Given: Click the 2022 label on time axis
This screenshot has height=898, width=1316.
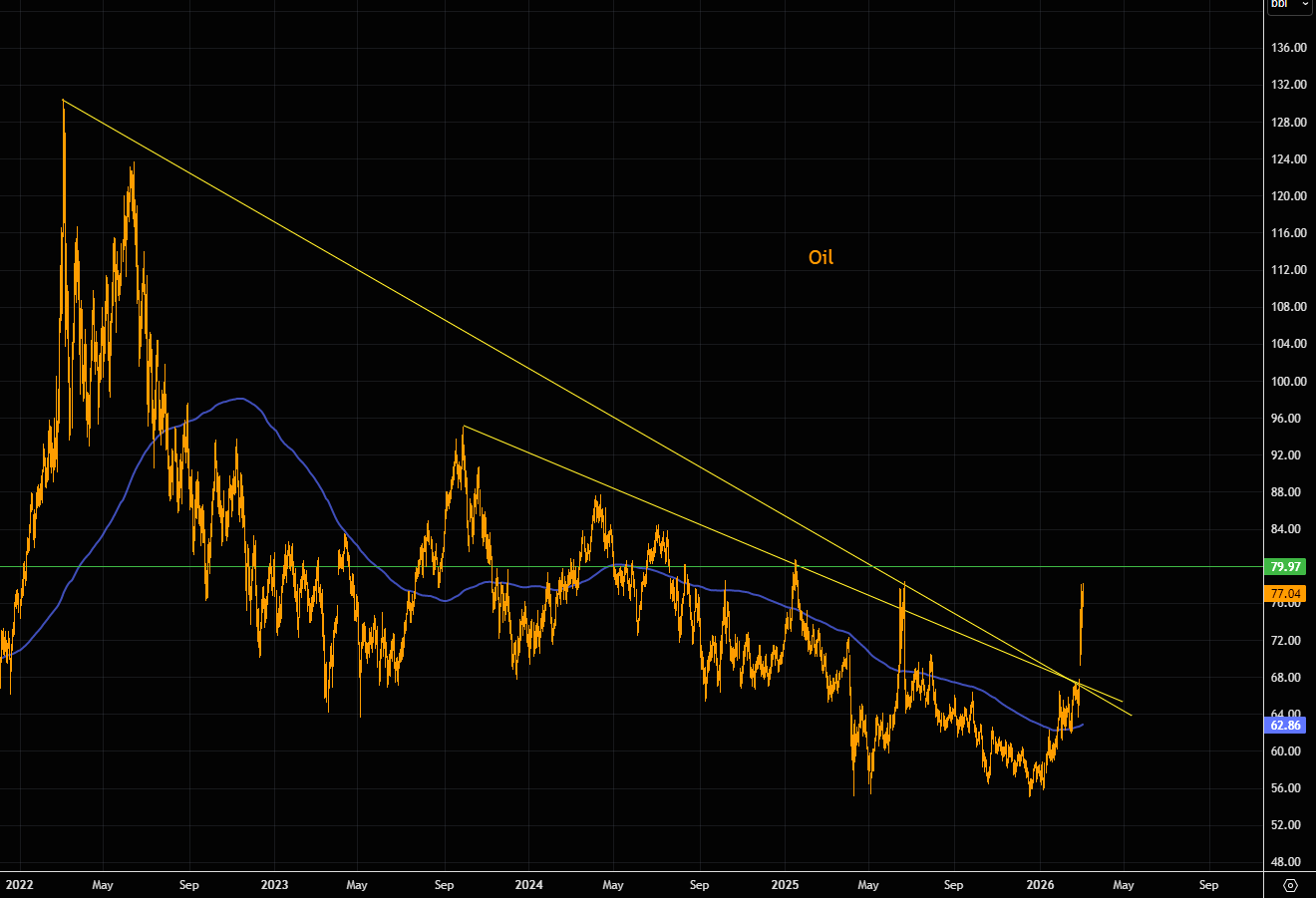Looking at the screenshot, I should pyautogui.click(x=19, y=885).
